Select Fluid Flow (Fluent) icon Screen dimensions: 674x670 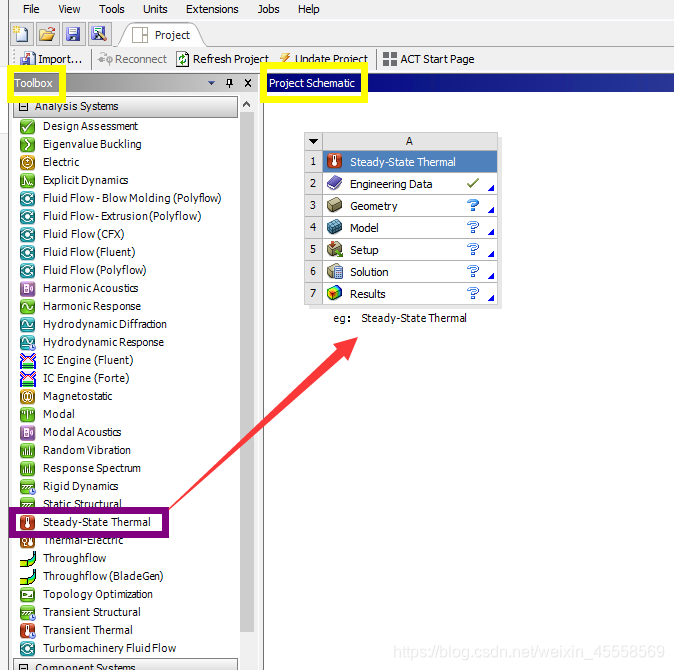coord(27,252)
